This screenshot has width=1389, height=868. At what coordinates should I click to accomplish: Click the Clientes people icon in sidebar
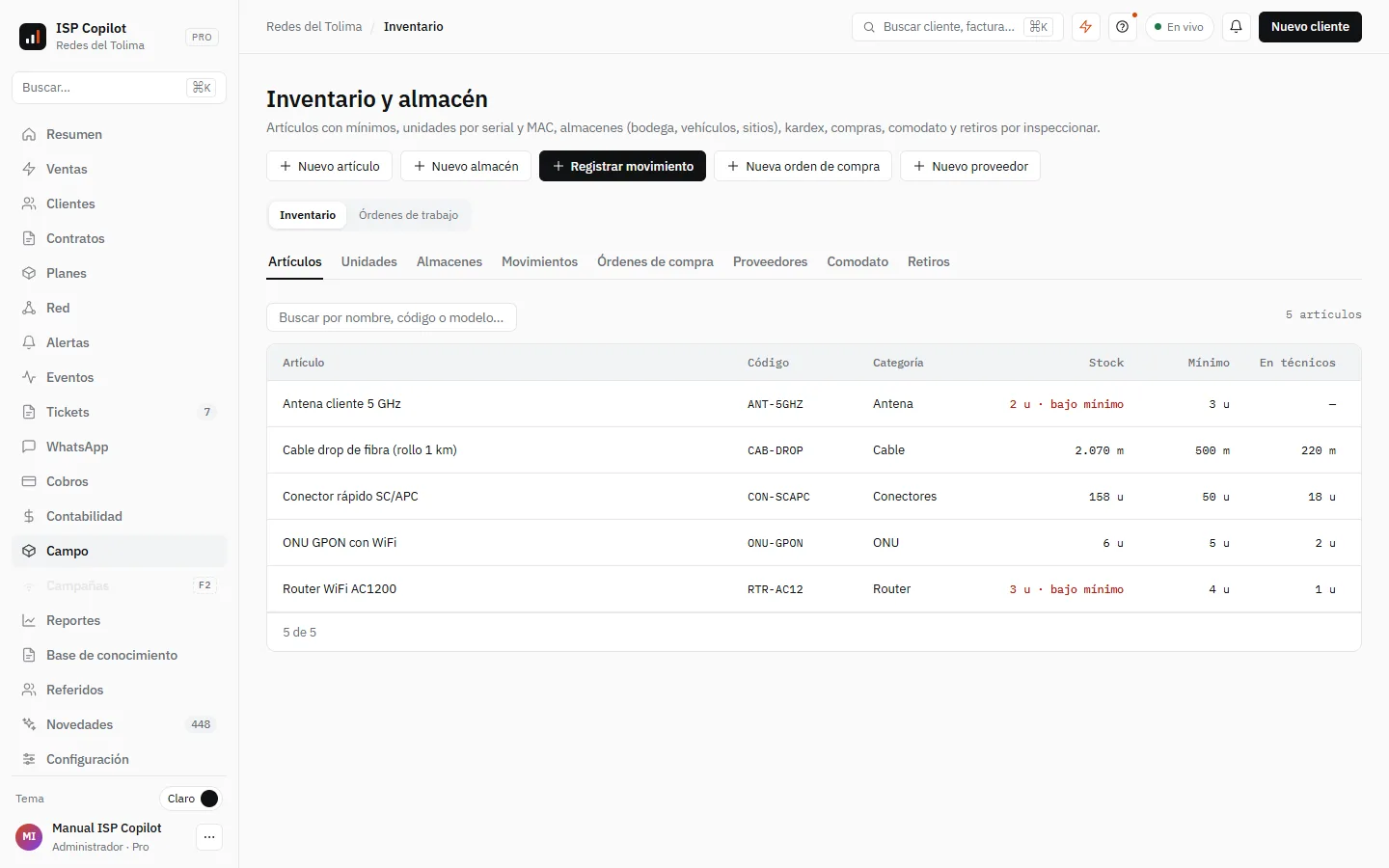coord(29,203)
